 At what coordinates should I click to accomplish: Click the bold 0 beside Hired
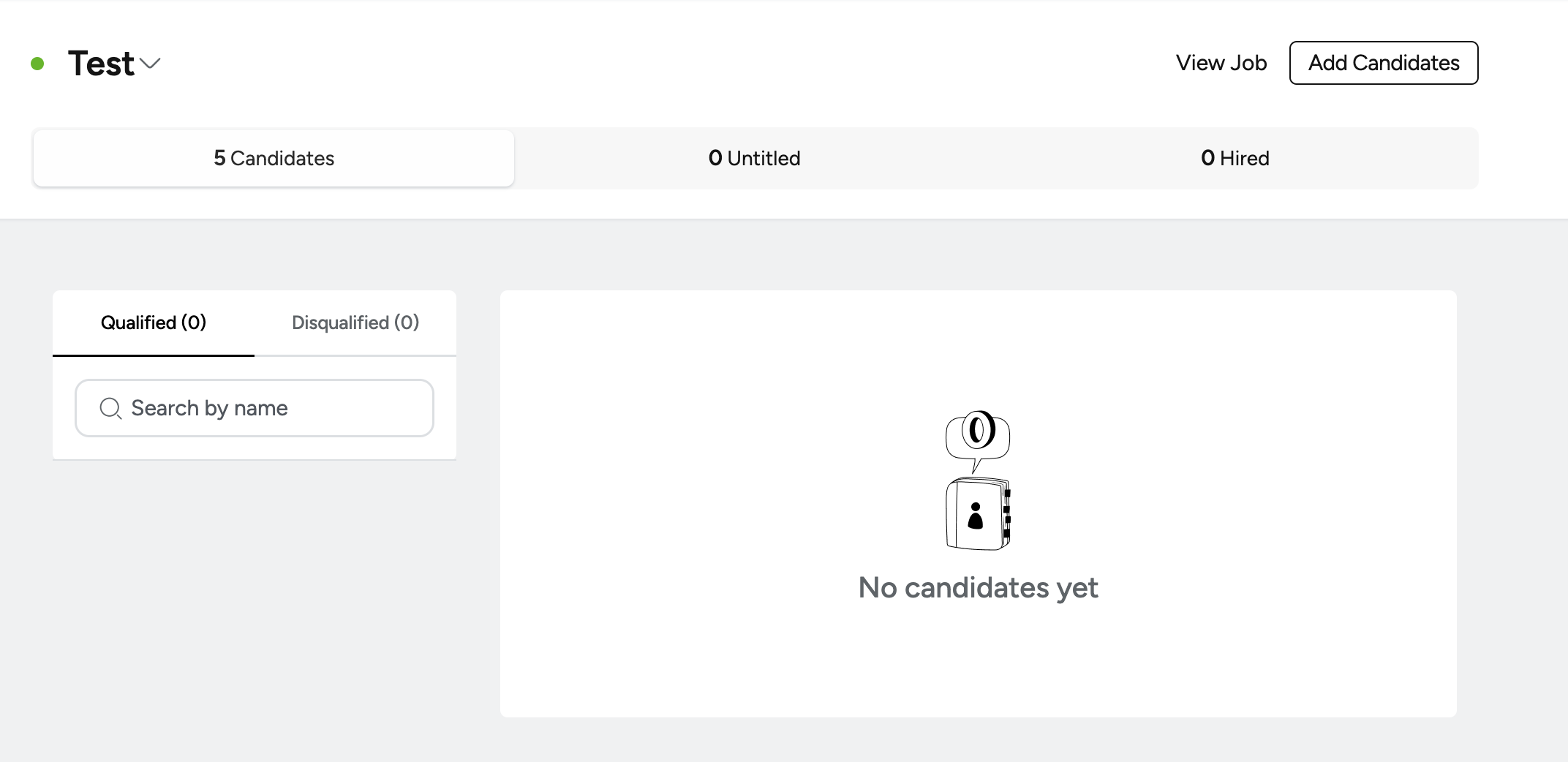pyautogui.click(x=1207, y=158)
